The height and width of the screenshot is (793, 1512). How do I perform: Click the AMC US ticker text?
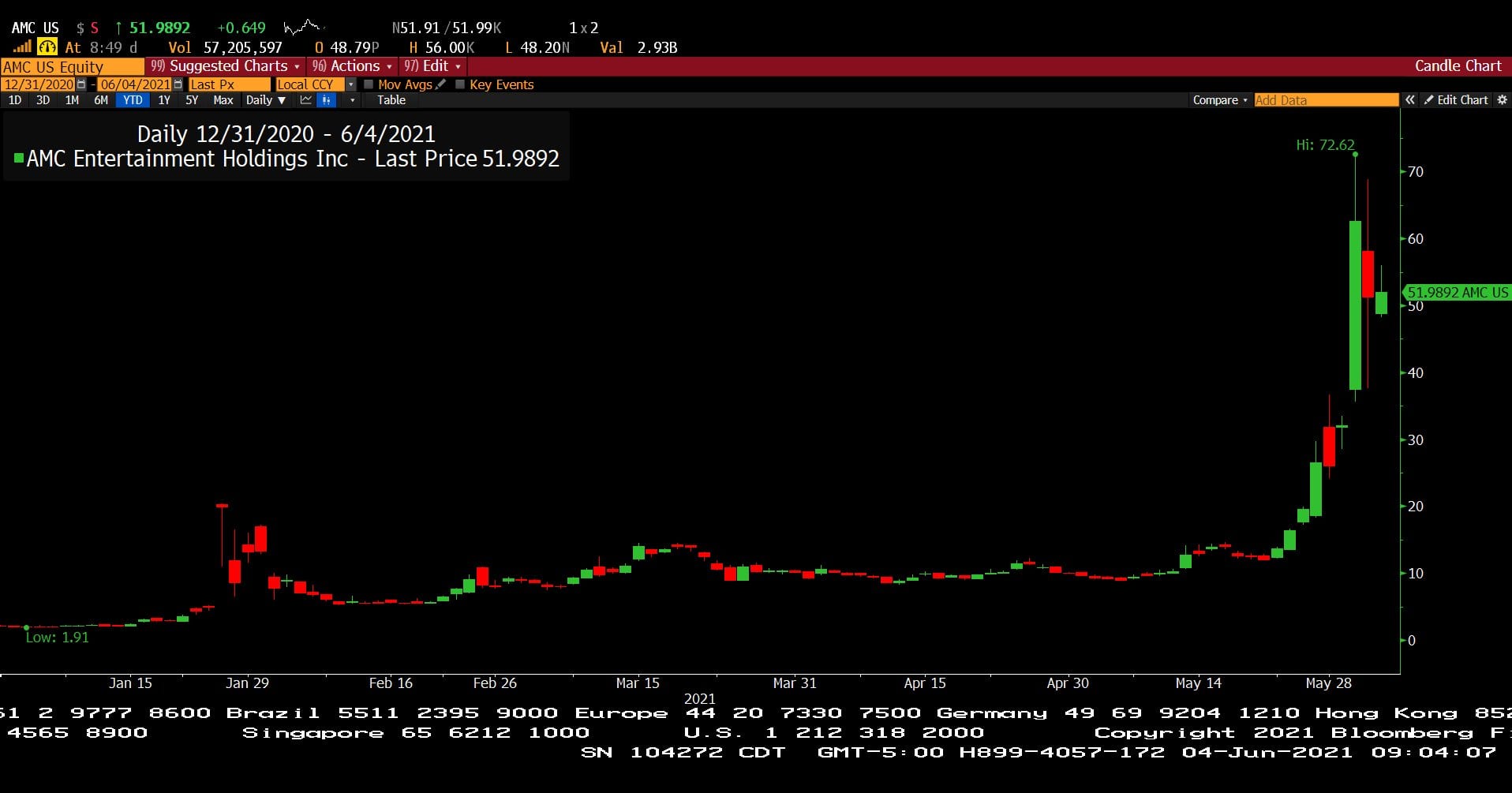tap(36, 28)
